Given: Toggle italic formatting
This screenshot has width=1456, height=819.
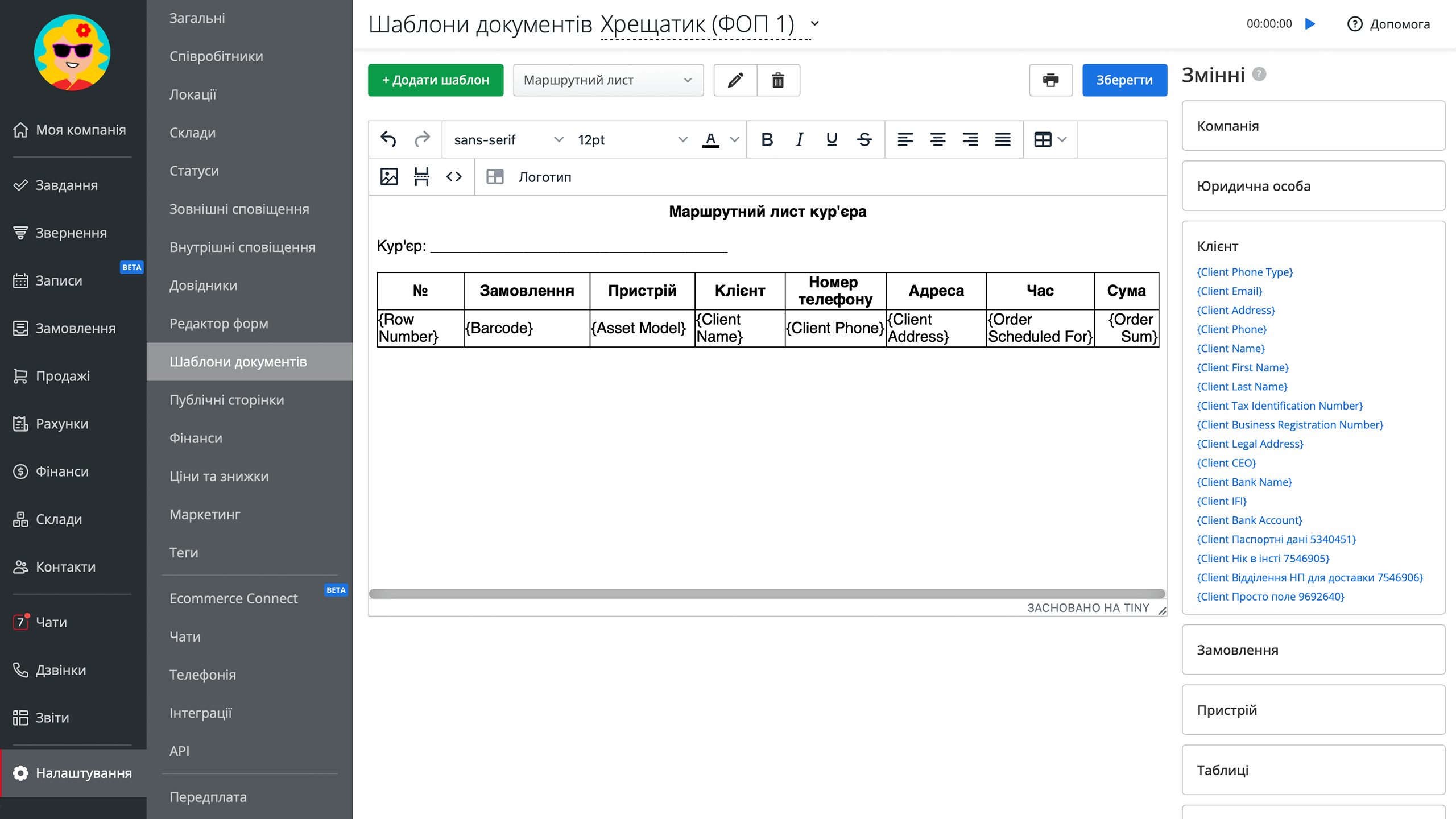Looking at the screenshot, I should [x=799, y=139].
